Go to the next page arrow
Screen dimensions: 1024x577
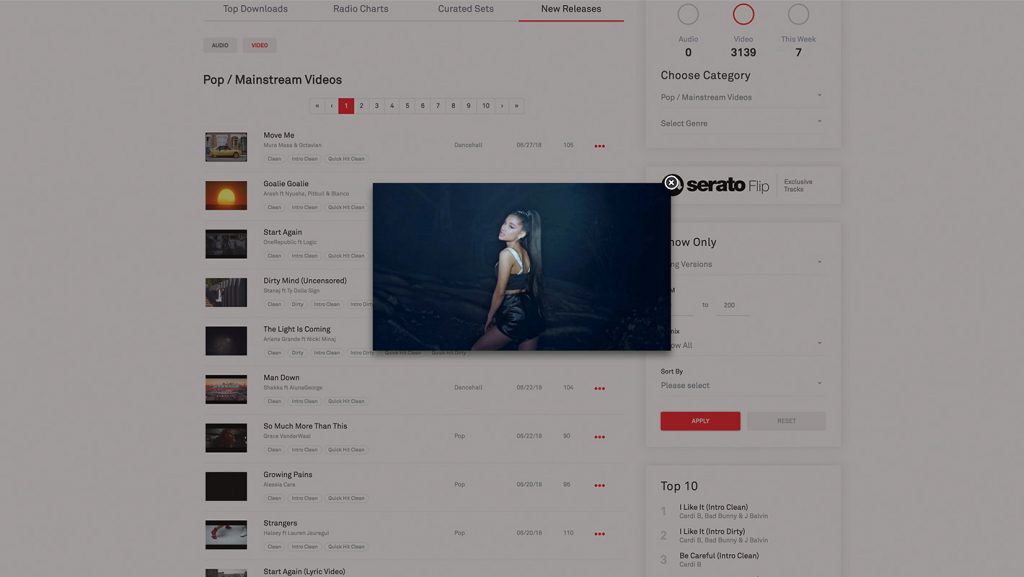(502, 106)
